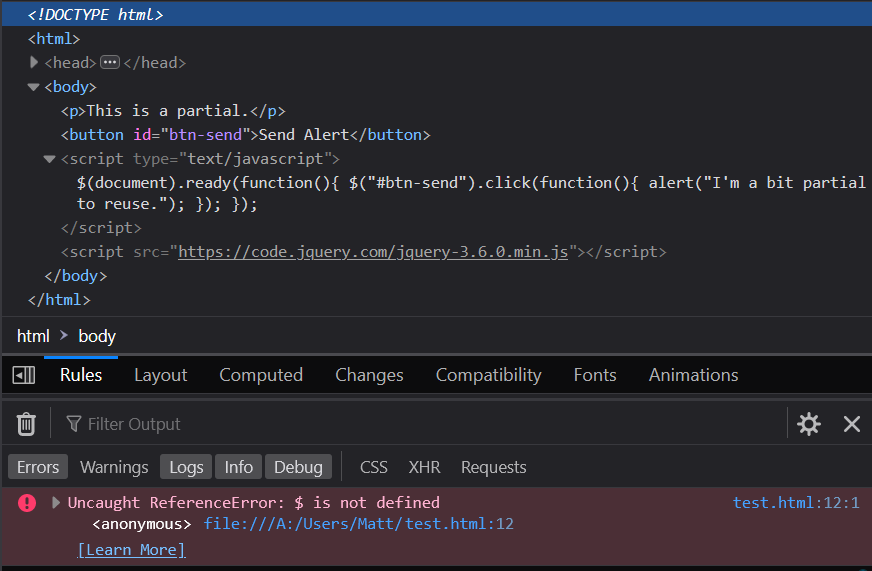Collapse the body element node
Image resolution: width=872 pixels, height=571 pixels.
coord(33,87)
